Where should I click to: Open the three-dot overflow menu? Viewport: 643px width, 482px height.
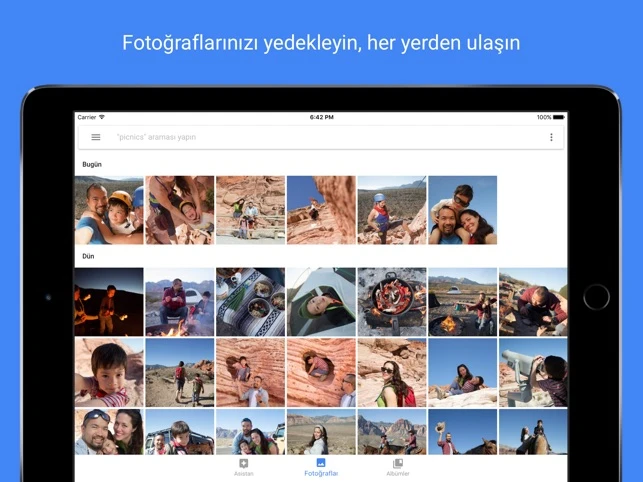tap(551, 137)
